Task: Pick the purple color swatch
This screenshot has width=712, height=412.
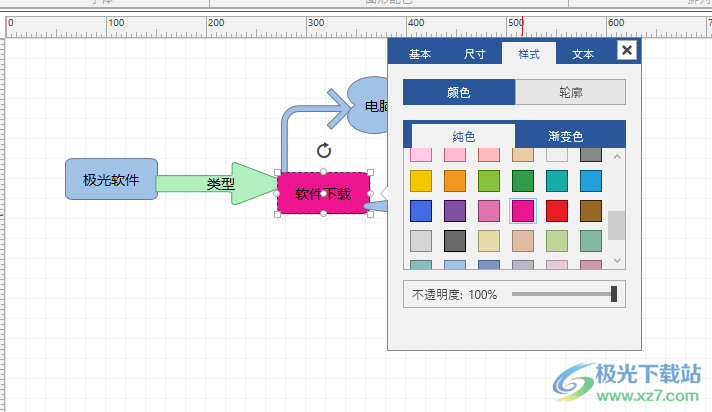Action: (x=455, y=211)
